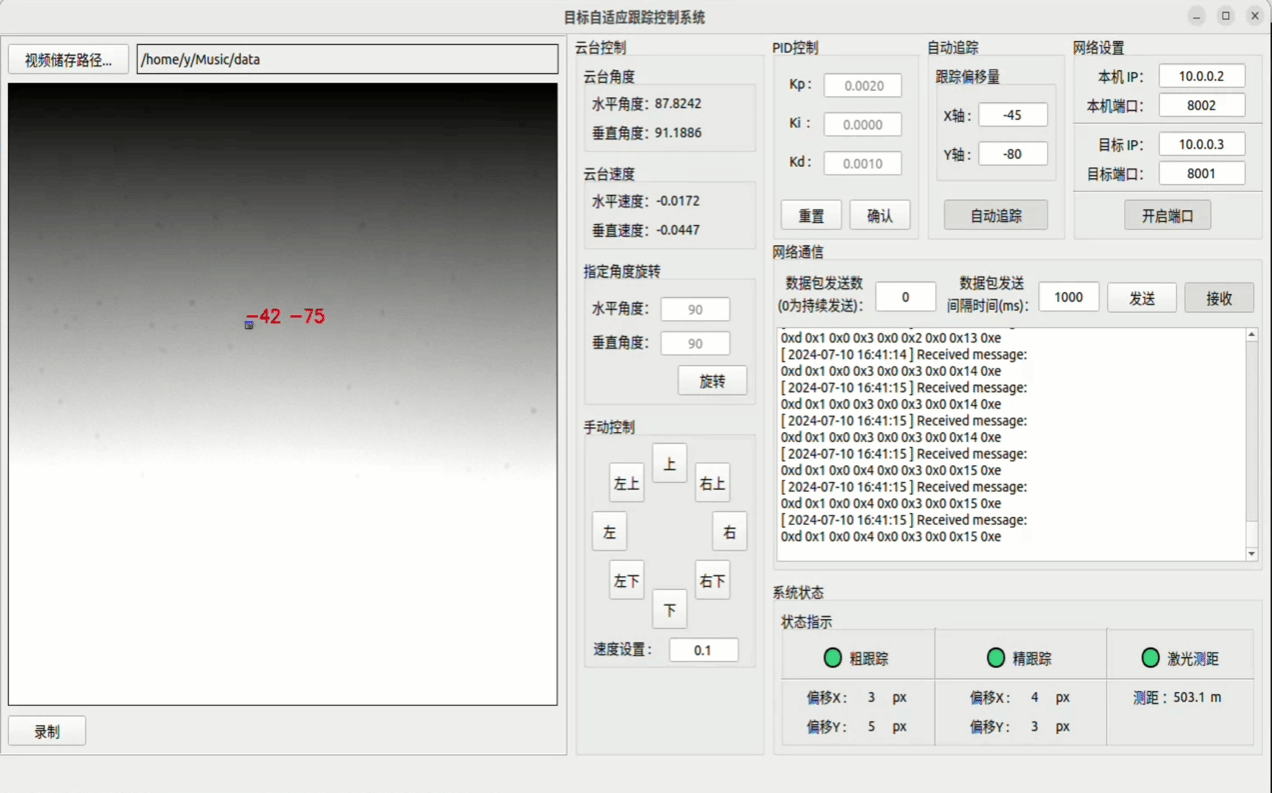Screen dimensions: 1272x793
Task: Click the 右上 direction button
Action: (x=713, y=483)
